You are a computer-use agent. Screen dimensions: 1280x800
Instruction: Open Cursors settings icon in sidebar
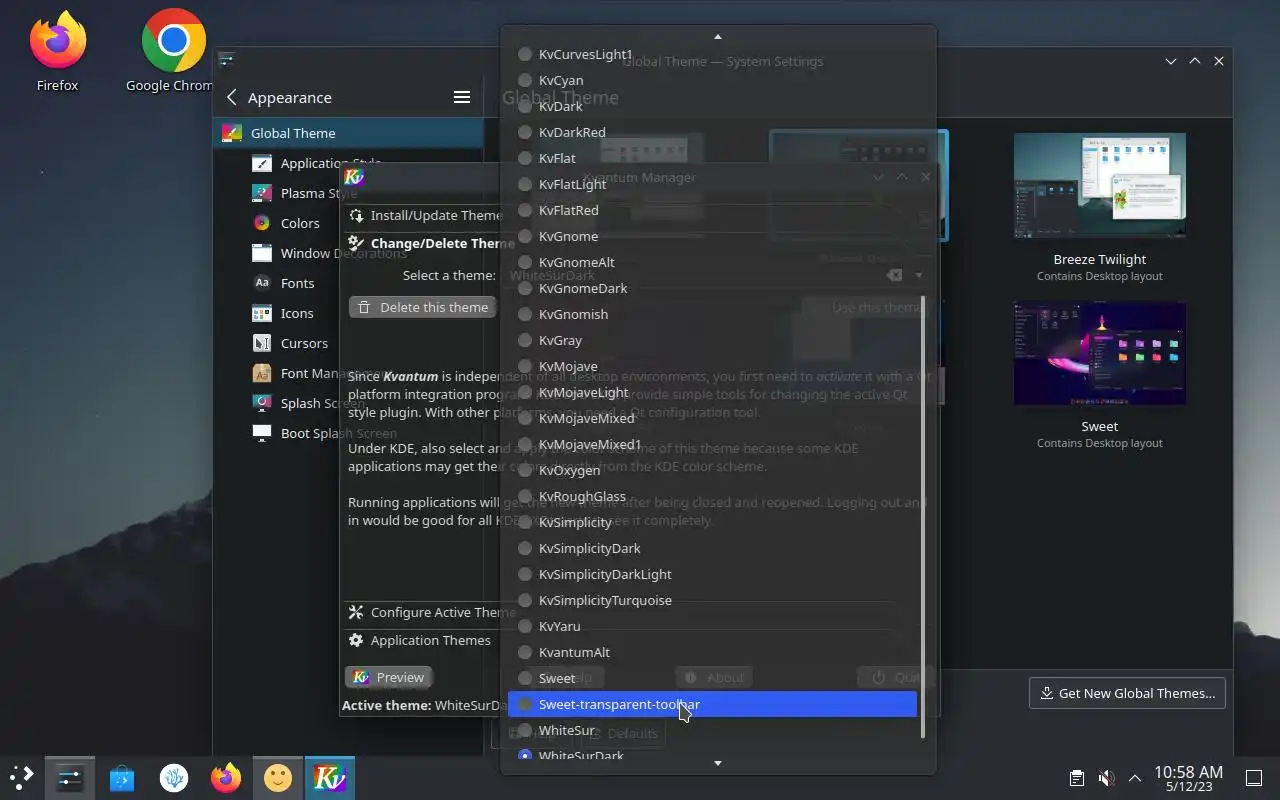[262, 343]
